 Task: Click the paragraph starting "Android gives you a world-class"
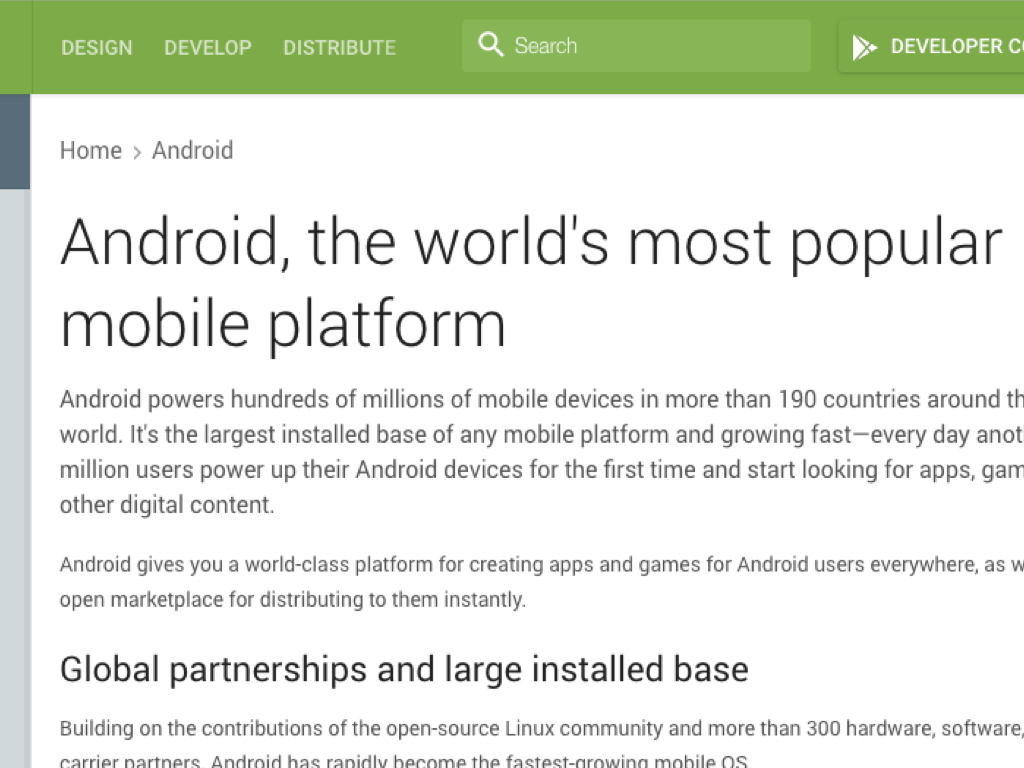tap(542, 582)
